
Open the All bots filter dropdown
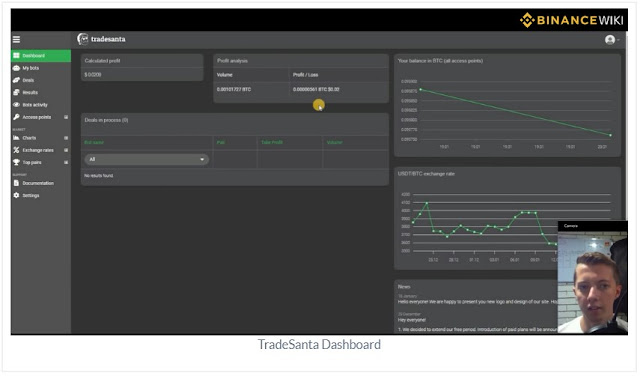pyautogui.click(x=147, y=159)
